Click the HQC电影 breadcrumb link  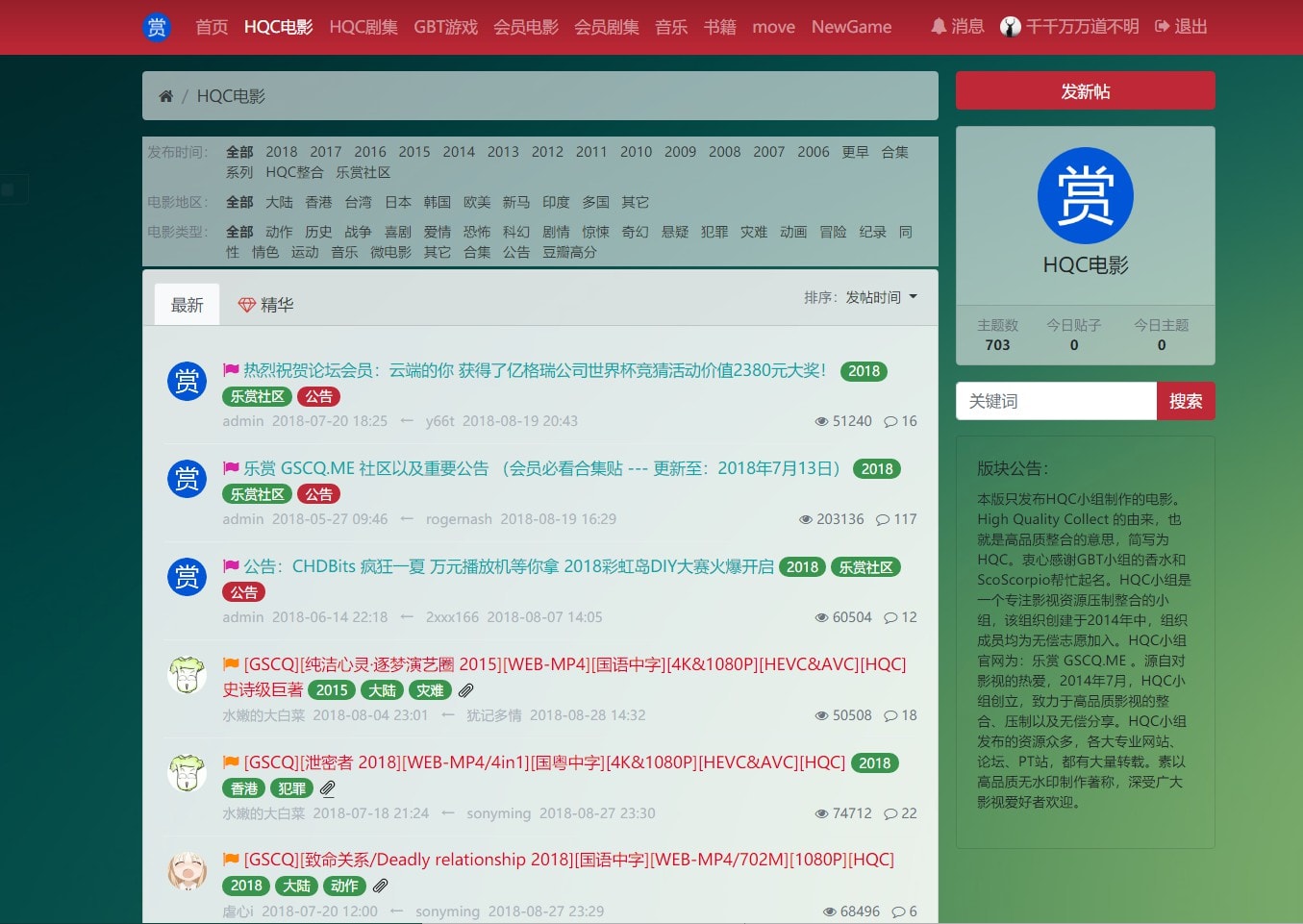(231, 96)
